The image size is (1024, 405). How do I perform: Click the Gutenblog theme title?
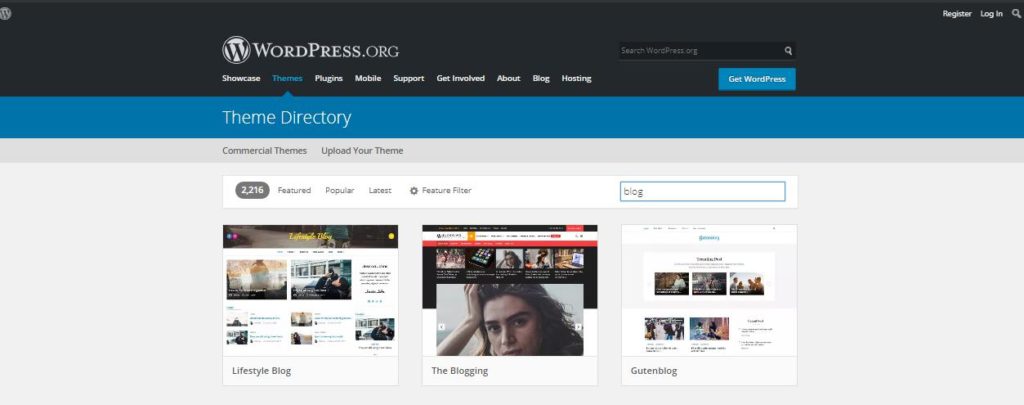point(654,371)
